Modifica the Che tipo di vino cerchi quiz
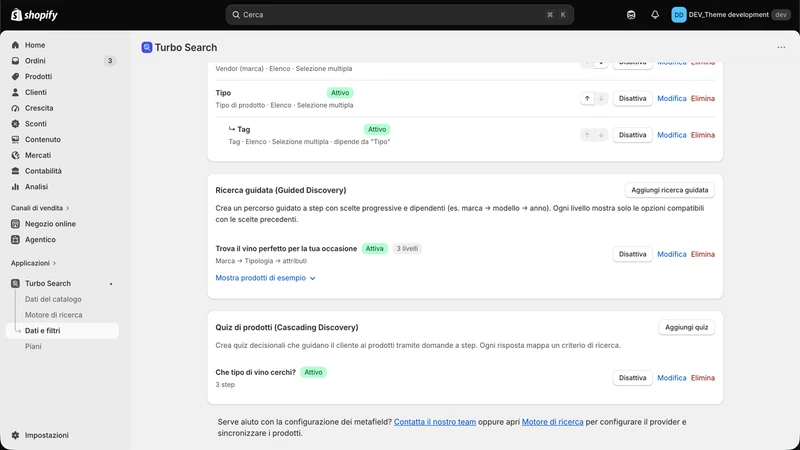Image resolution: width=800 pixels, height=450 pixels. 671,378
